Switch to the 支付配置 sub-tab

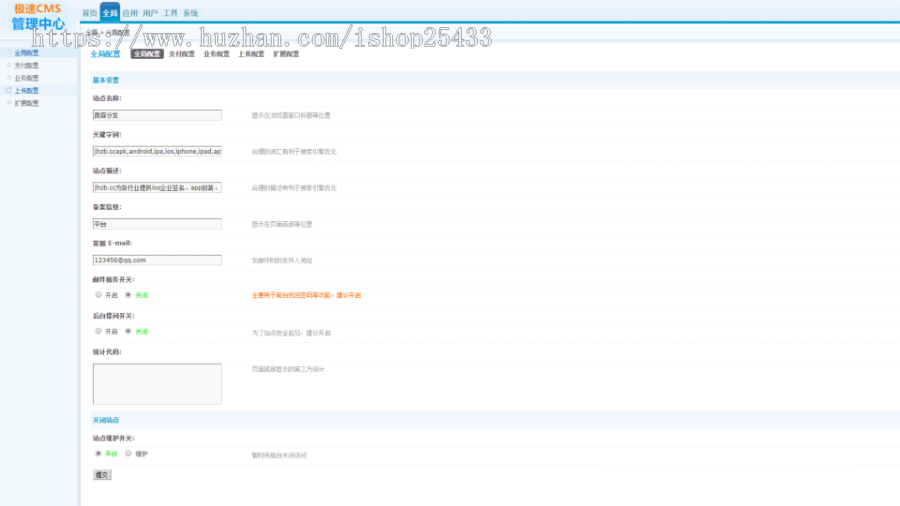181,54
